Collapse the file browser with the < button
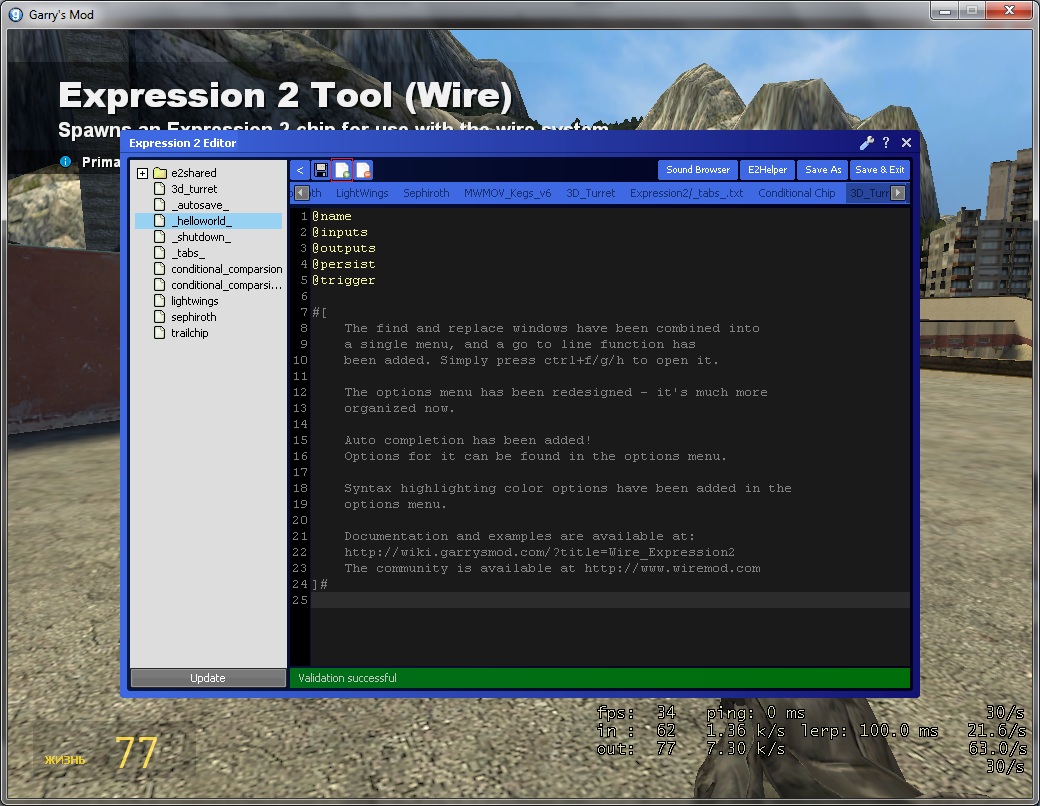1040x806 pixels. (x=300, y=170)
